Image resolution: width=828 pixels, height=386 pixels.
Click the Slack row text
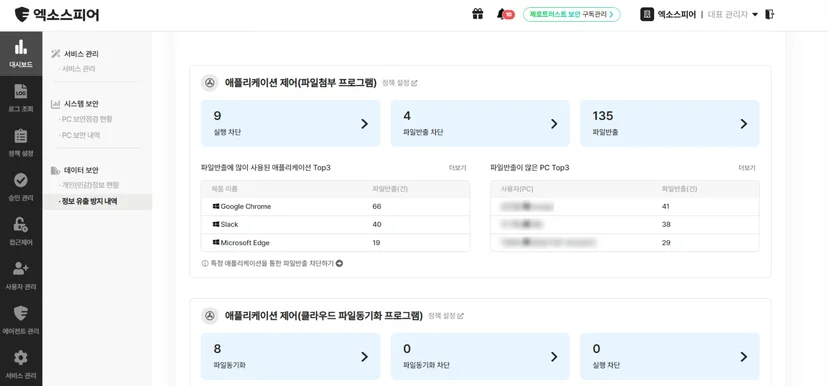point(229,224)
